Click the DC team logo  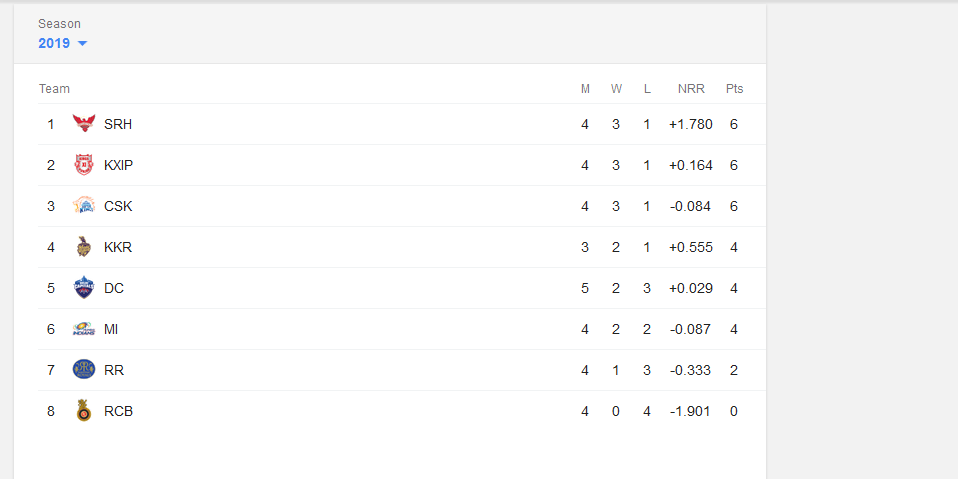84,288
